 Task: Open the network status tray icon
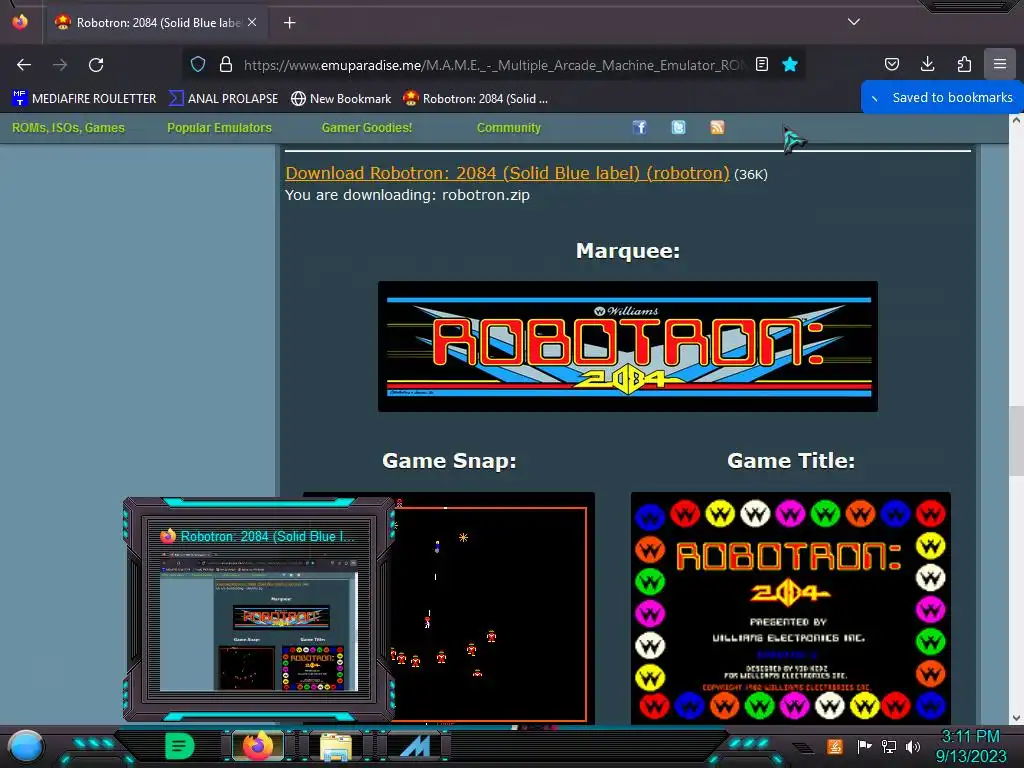pos(888,746)
